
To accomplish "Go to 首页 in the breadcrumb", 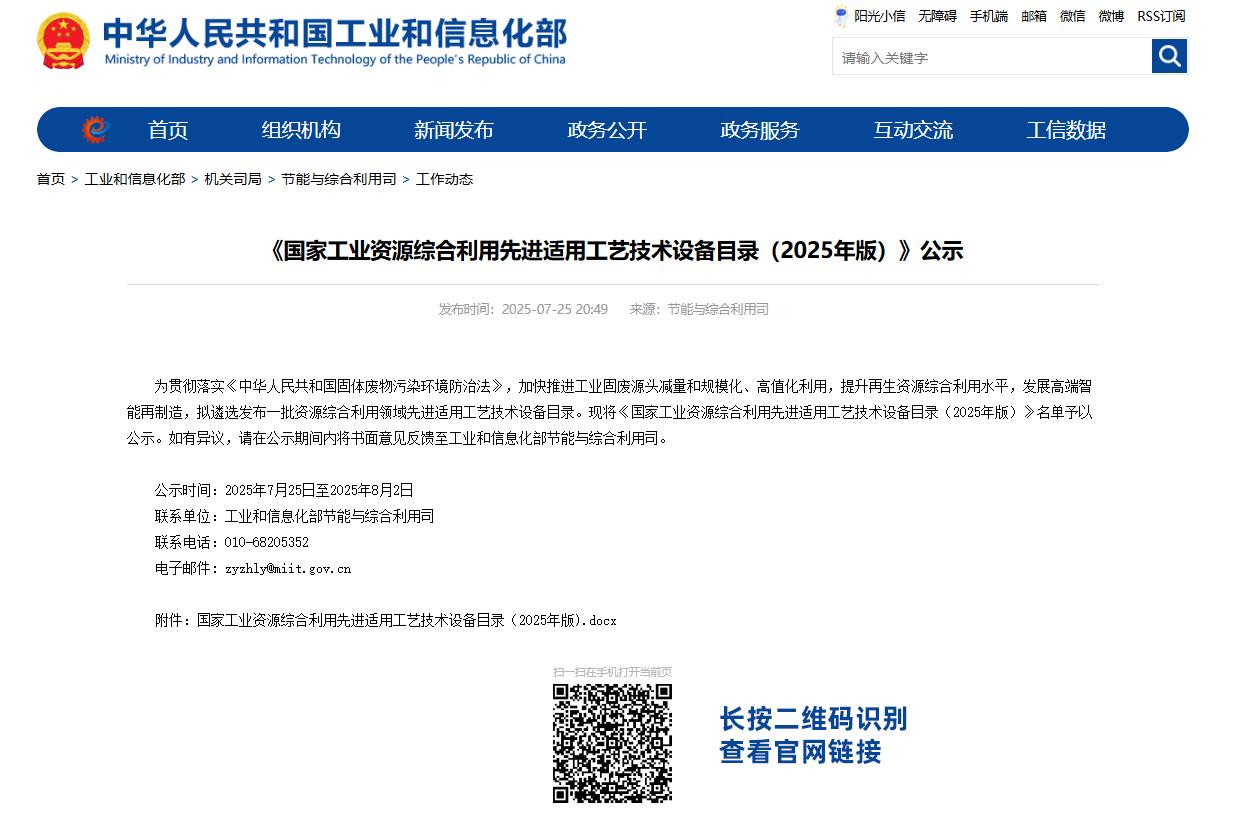I will pos(51,179).
